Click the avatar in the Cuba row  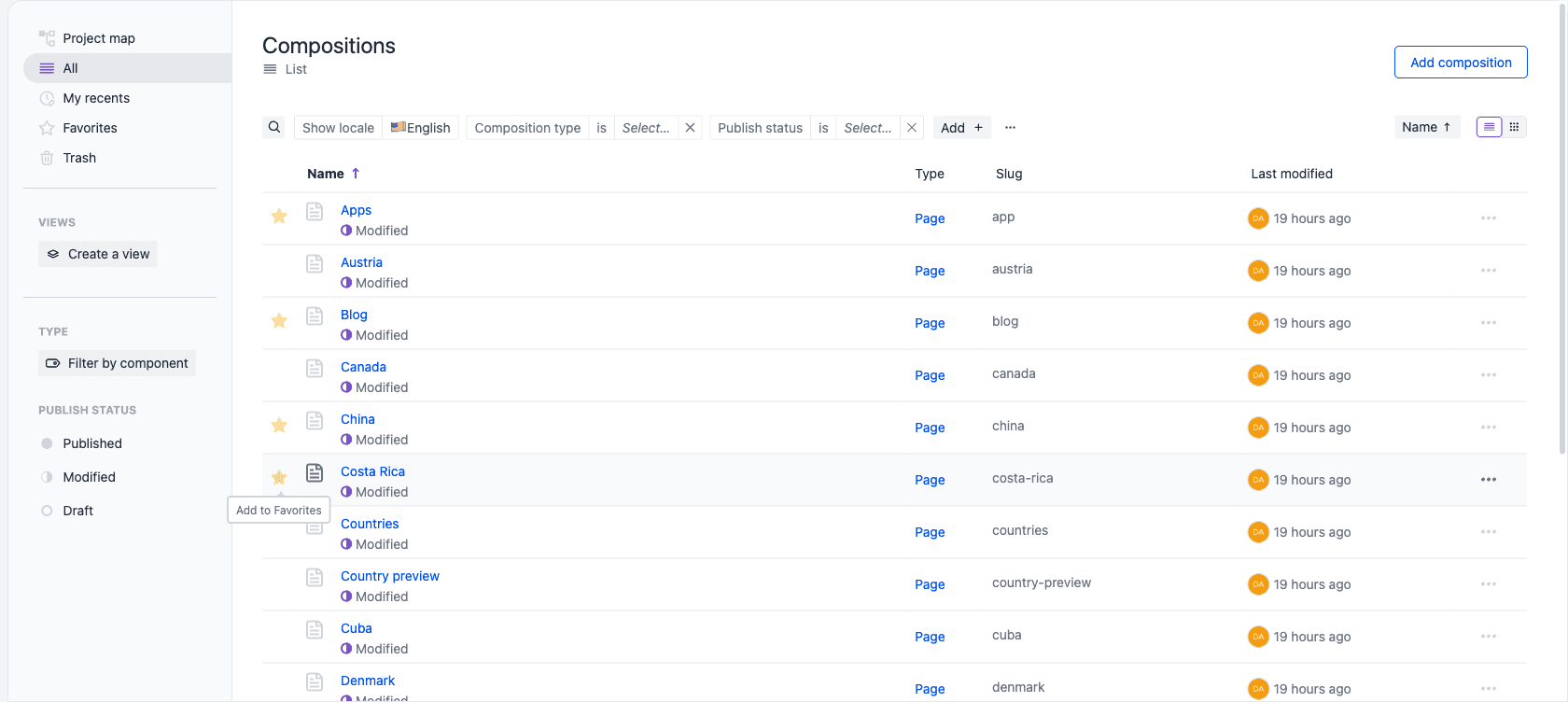point(1258,637)
